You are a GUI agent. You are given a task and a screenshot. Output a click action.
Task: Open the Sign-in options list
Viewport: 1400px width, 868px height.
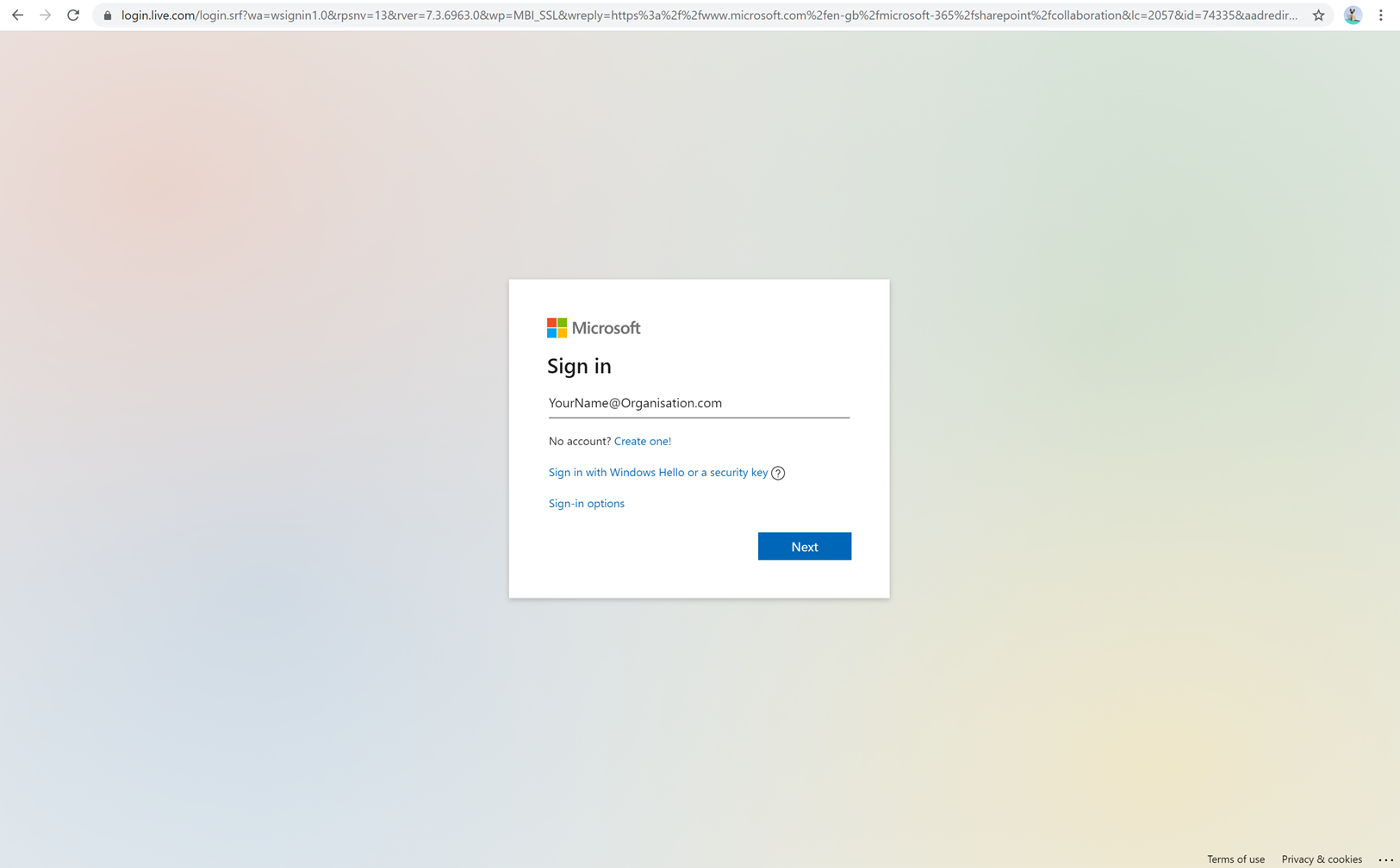pos(586,503)
